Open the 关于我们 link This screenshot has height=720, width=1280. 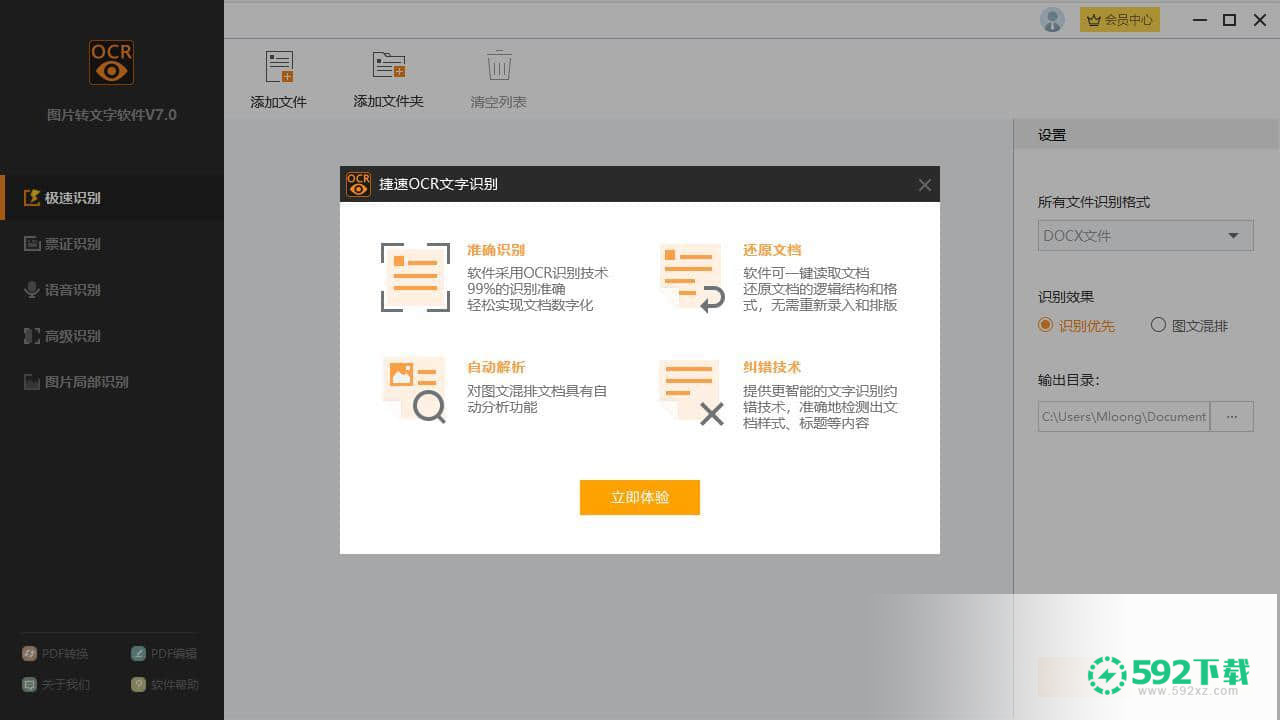coord(56,685)
